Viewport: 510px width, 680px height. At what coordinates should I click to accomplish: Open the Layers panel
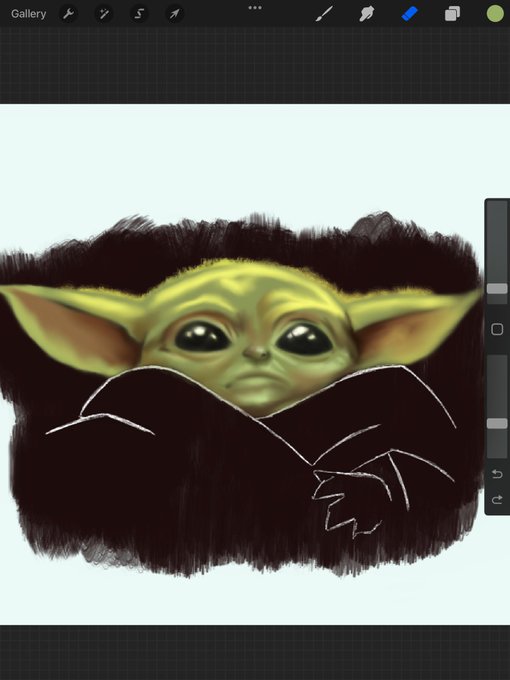coord(452,14)
